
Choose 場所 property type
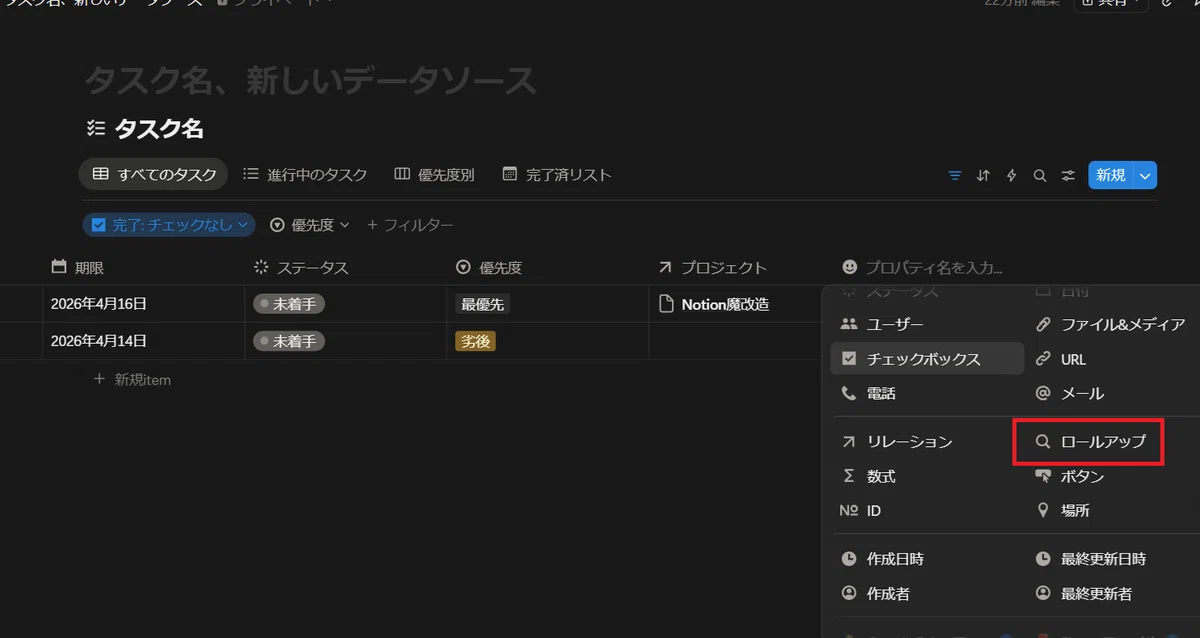pyautogui.click(x=1113, y=510)
